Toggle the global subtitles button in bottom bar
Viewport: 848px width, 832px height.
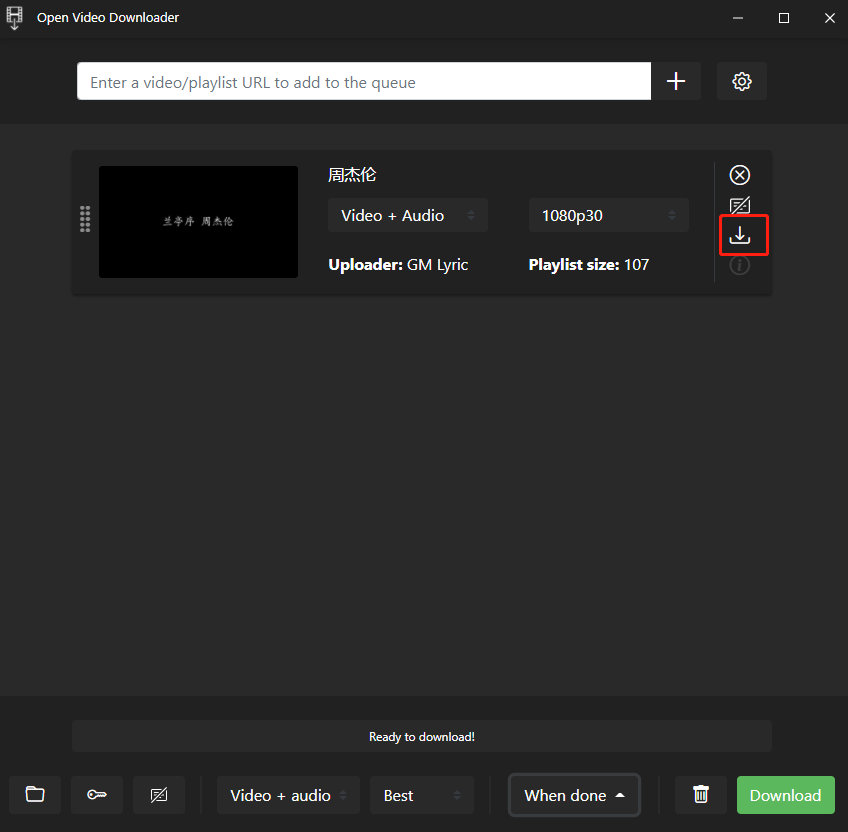(159, 795)
